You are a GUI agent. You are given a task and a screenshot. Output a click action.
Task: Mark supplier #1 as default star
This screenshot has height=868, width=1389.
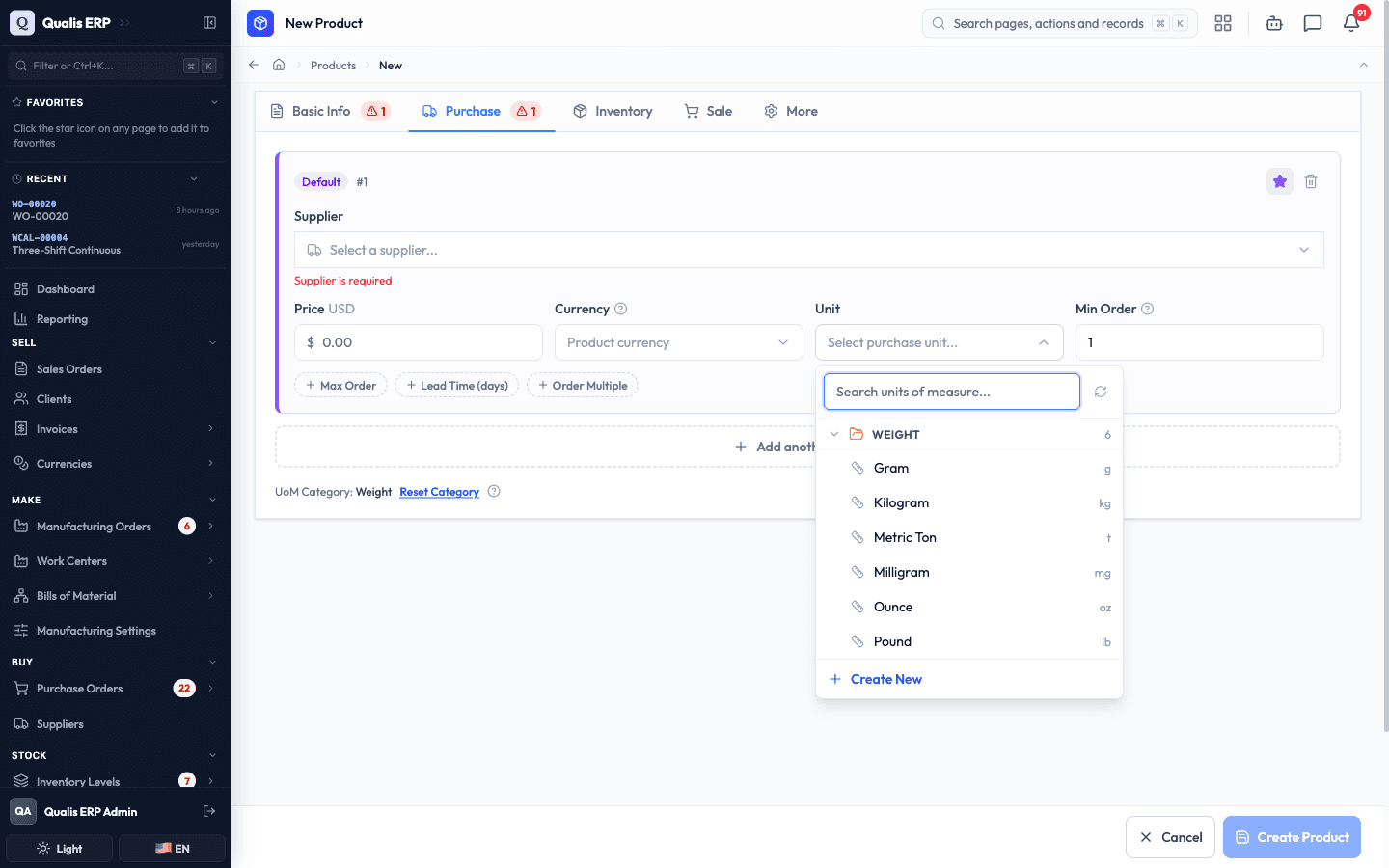pyautogui.click(x=1280, y=181)
